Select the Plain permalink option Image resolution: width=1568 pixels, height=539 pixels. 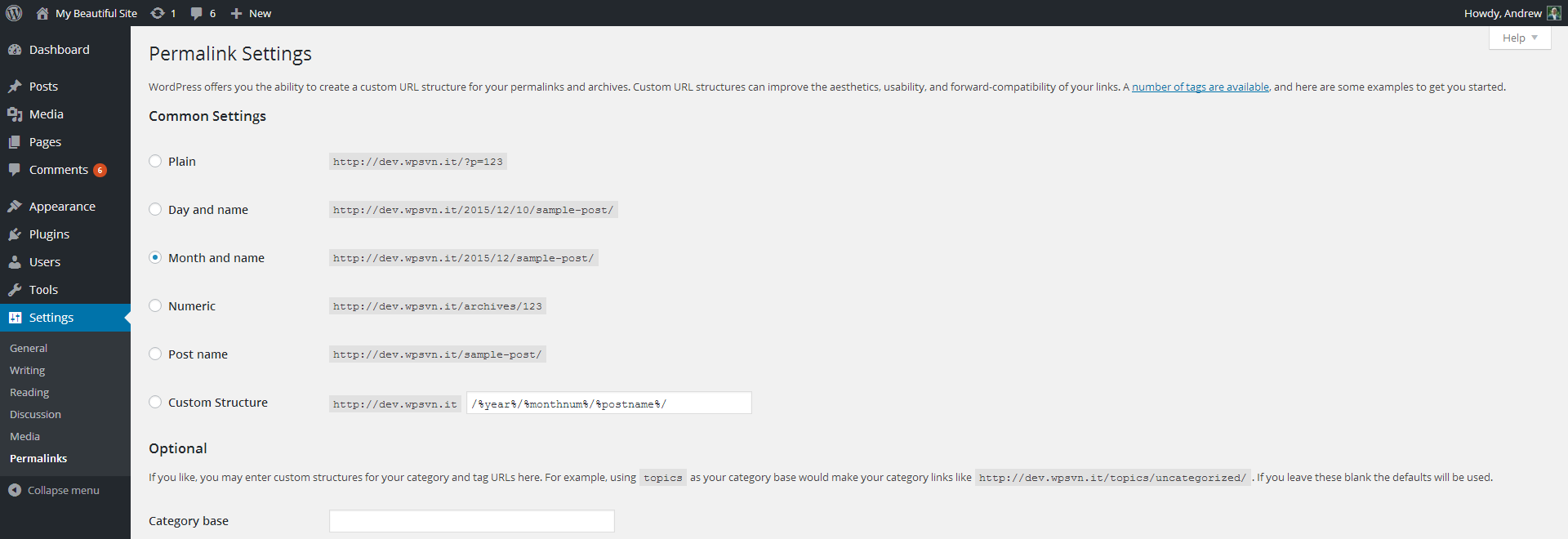pos(155,161)
